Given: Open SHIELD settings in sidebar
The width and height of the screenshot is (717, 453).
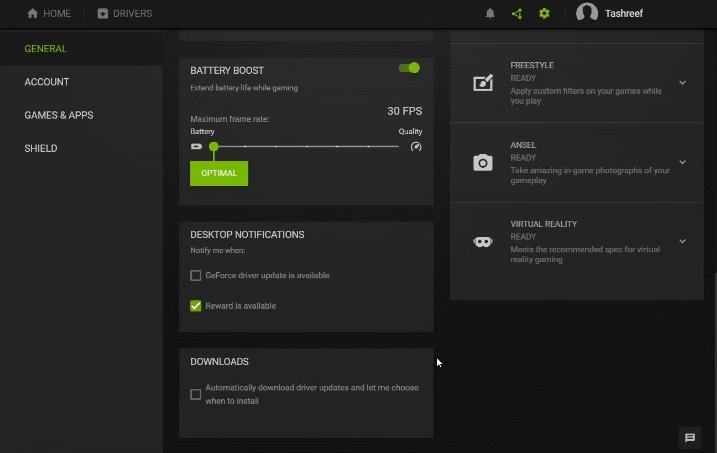Looking at the screenshot, I should coord(41,149).
